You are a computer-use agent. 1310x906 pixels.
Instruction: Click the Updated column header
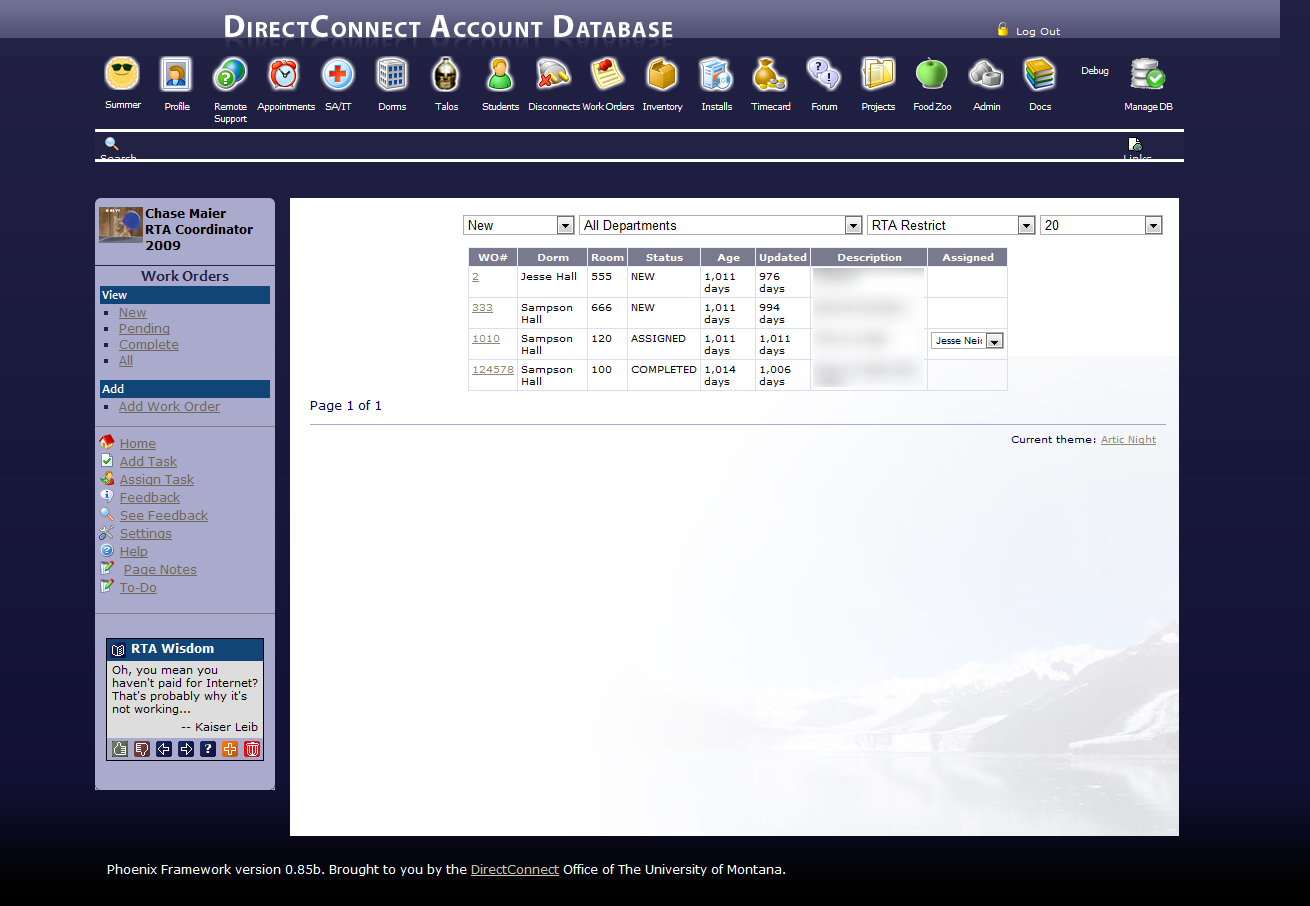click(783, 257)
